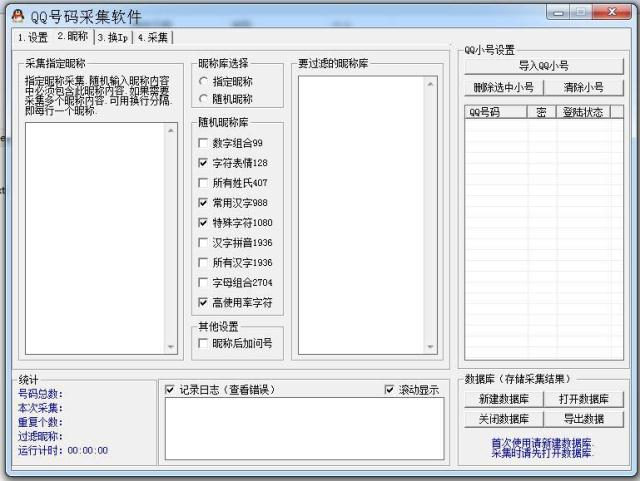This screenshot has width=640, height=481.
Task: Enable the 所有汉字1936 checkbox
Action: click(x=235, y=263)
